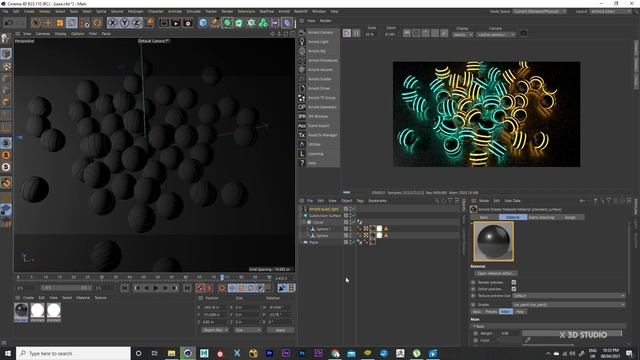Toggle Subdivision Surface enable checkmark
The width and height of the screenshot is (640, 360).
point(354,216)
